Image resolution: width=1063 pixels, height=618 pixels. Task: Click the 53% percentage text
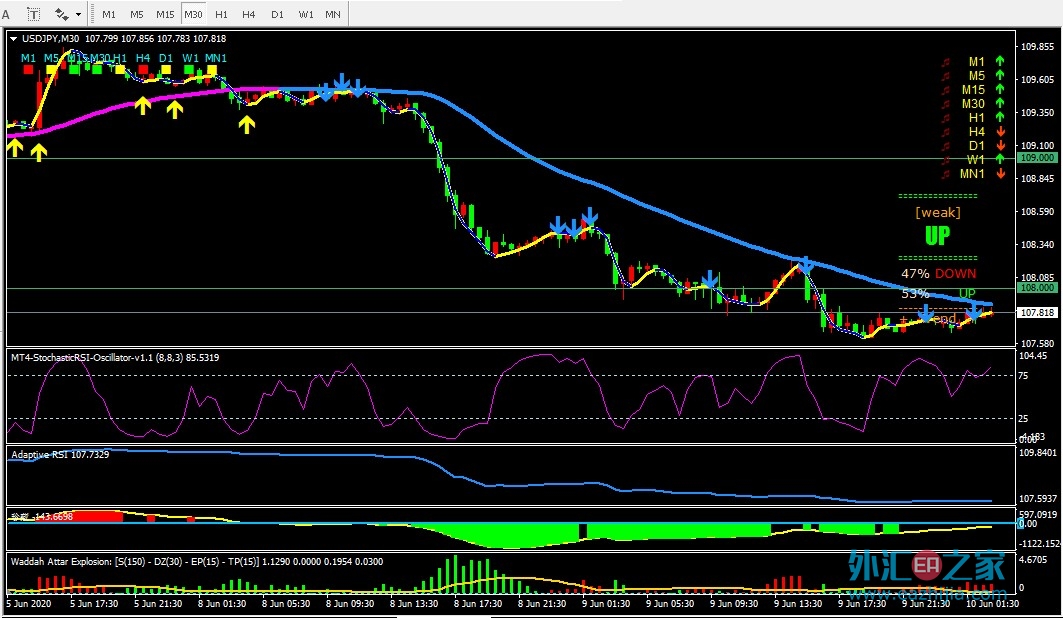point(915,293)
